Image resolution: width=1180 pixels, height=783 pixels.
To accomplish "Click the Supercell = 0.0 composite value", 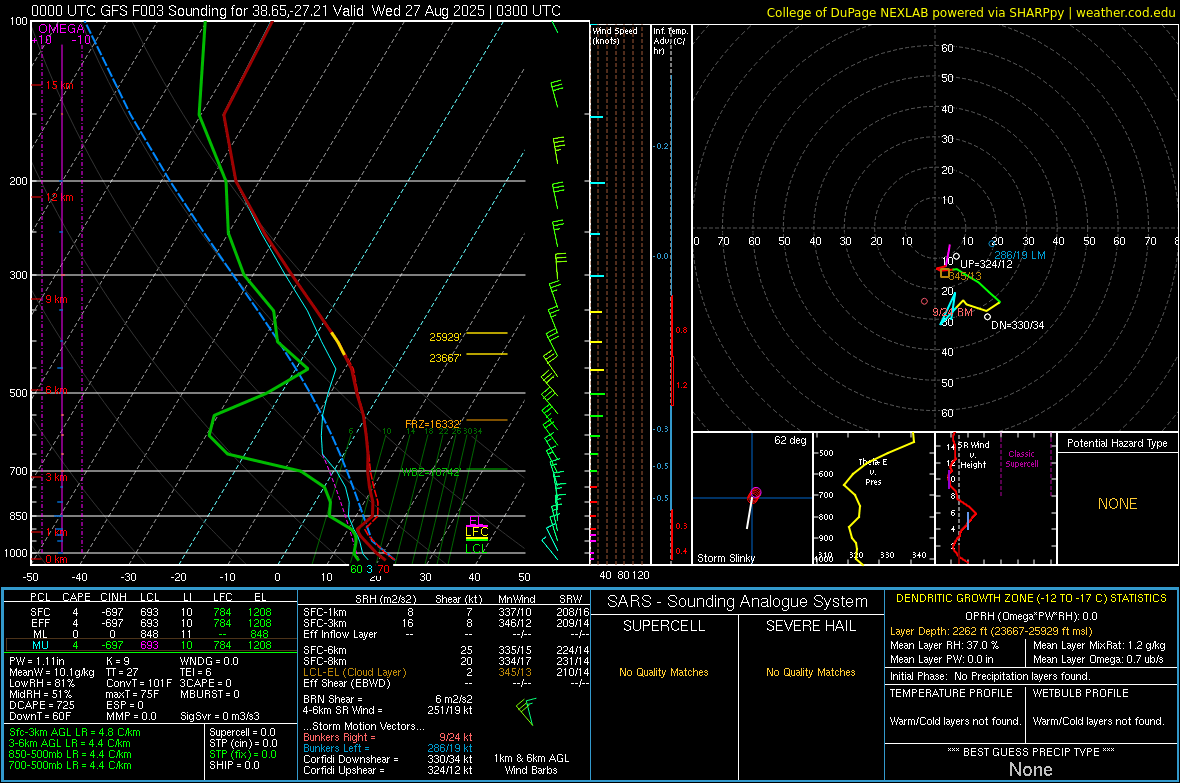I will (x=242, y=732).
